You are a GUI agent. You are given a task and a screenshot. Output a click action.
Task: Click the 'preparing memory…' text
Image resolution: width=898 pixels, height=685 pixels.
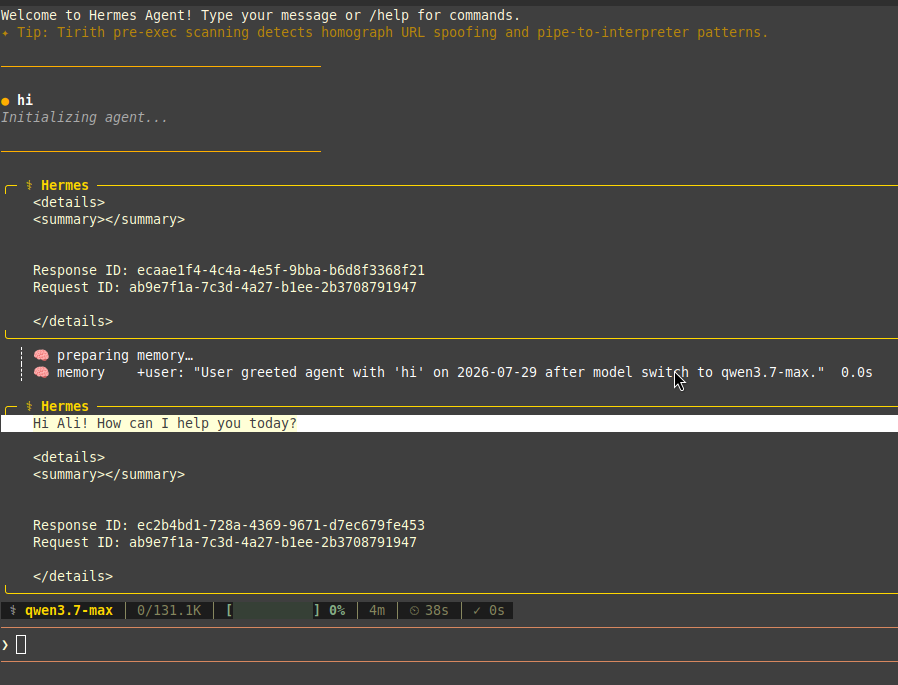pos(125,355)
